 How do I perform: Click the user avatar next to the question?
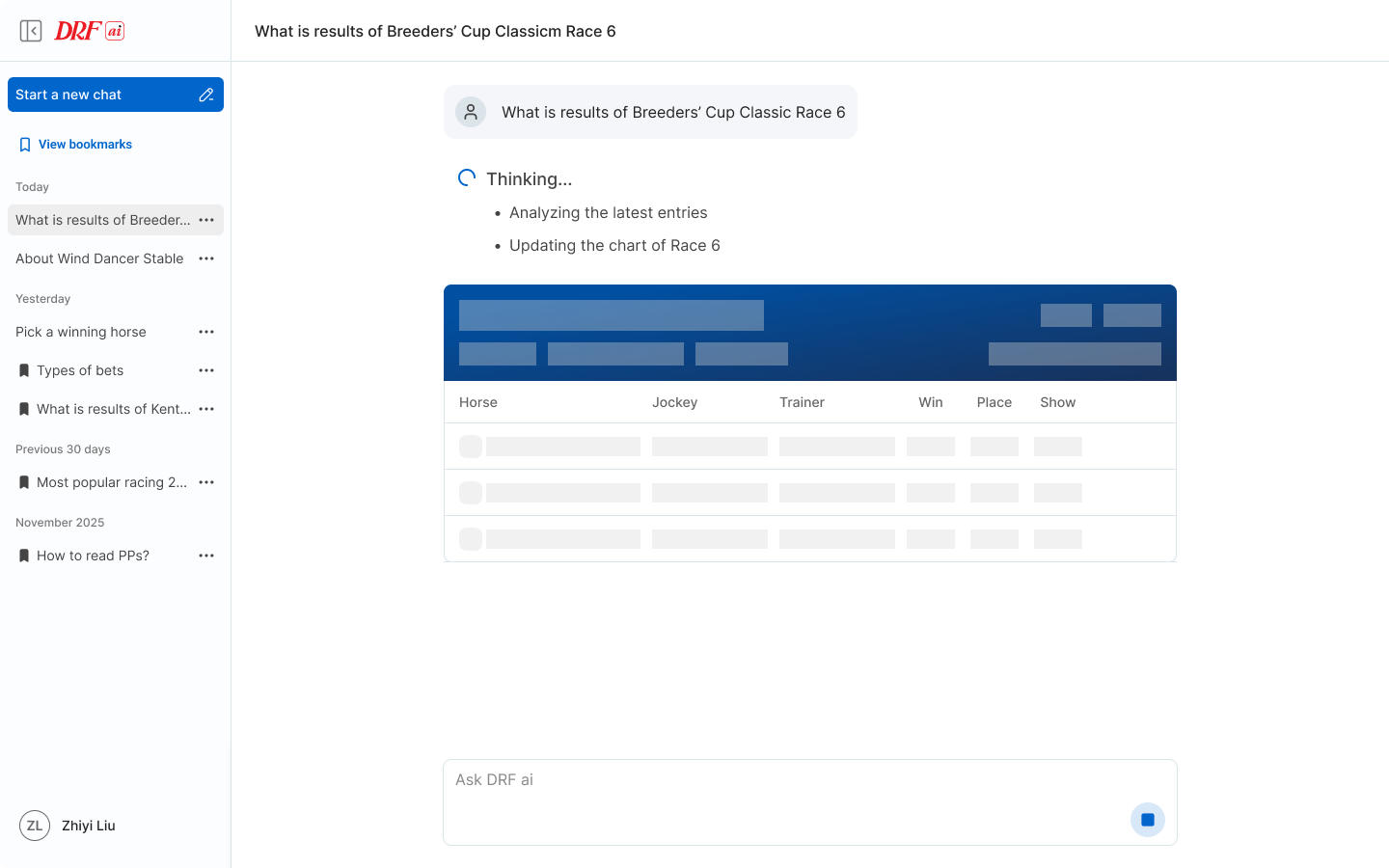coord(471,112)
